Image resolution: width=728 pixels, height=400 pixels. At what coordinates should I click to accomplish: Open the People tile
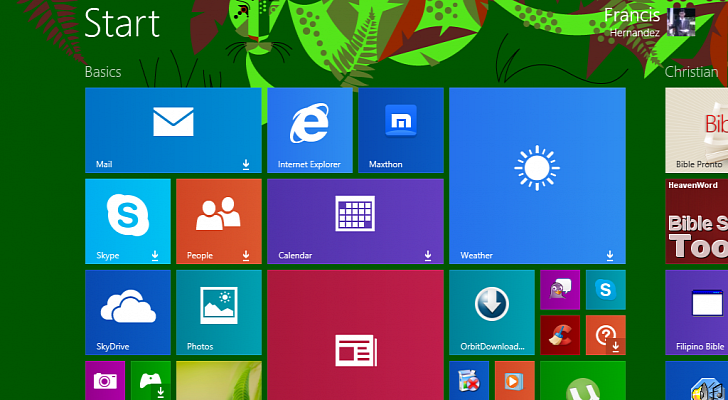point(219,221)
